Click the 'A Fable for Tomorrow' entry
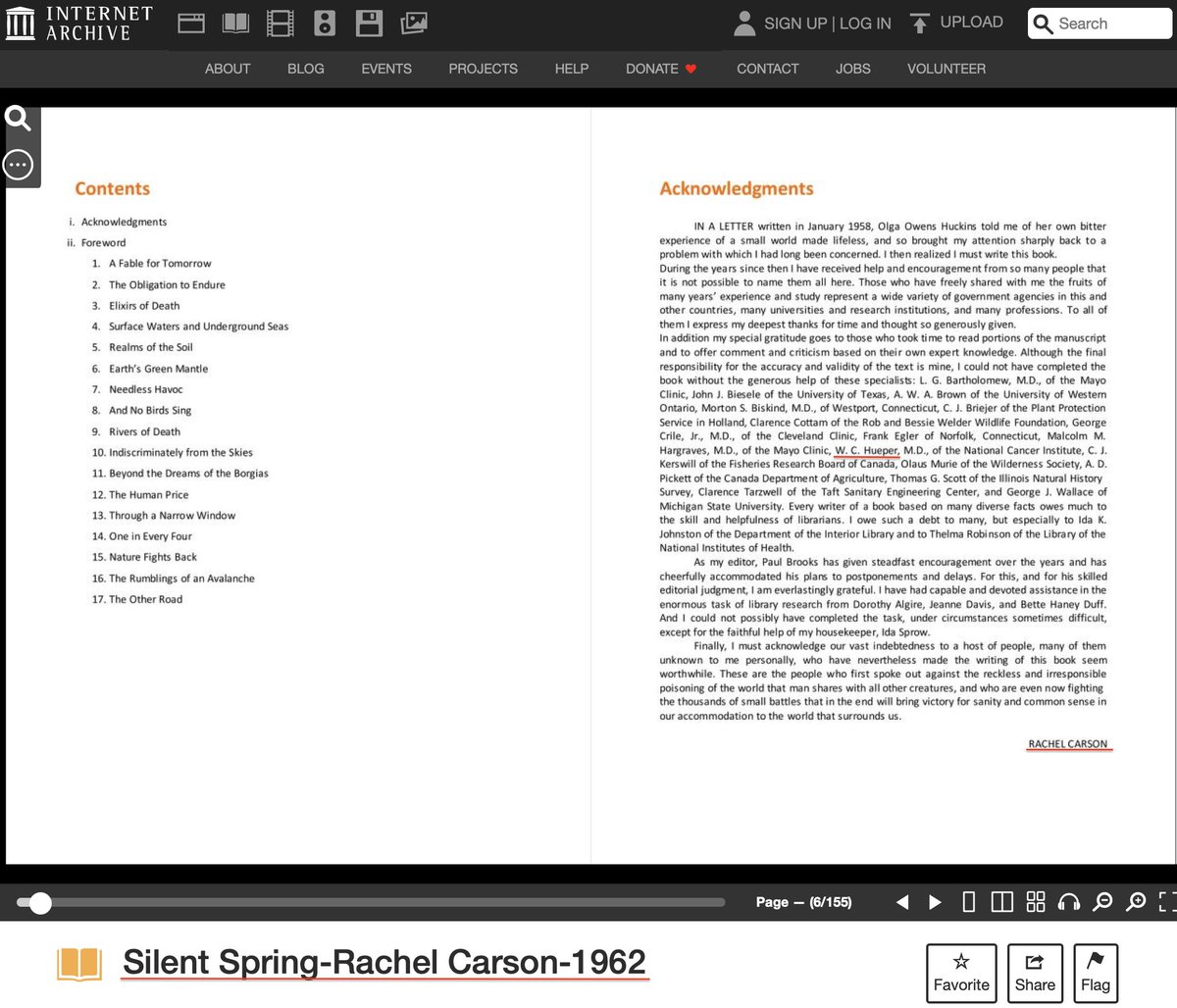Image resolution: width=1177 pixels, height=1008 pixels. 160,264
